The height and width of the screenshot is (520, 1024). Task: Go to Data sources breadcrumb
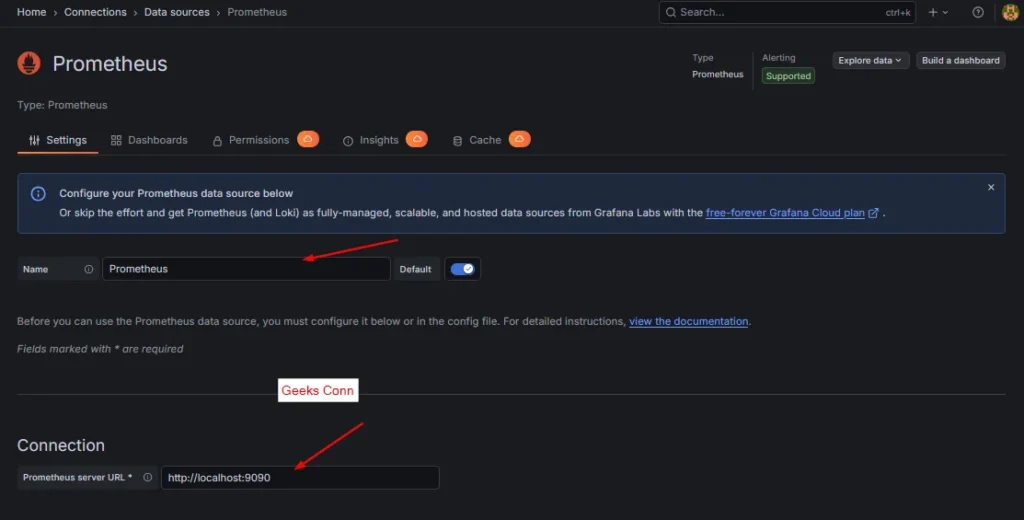coord(177,12)
